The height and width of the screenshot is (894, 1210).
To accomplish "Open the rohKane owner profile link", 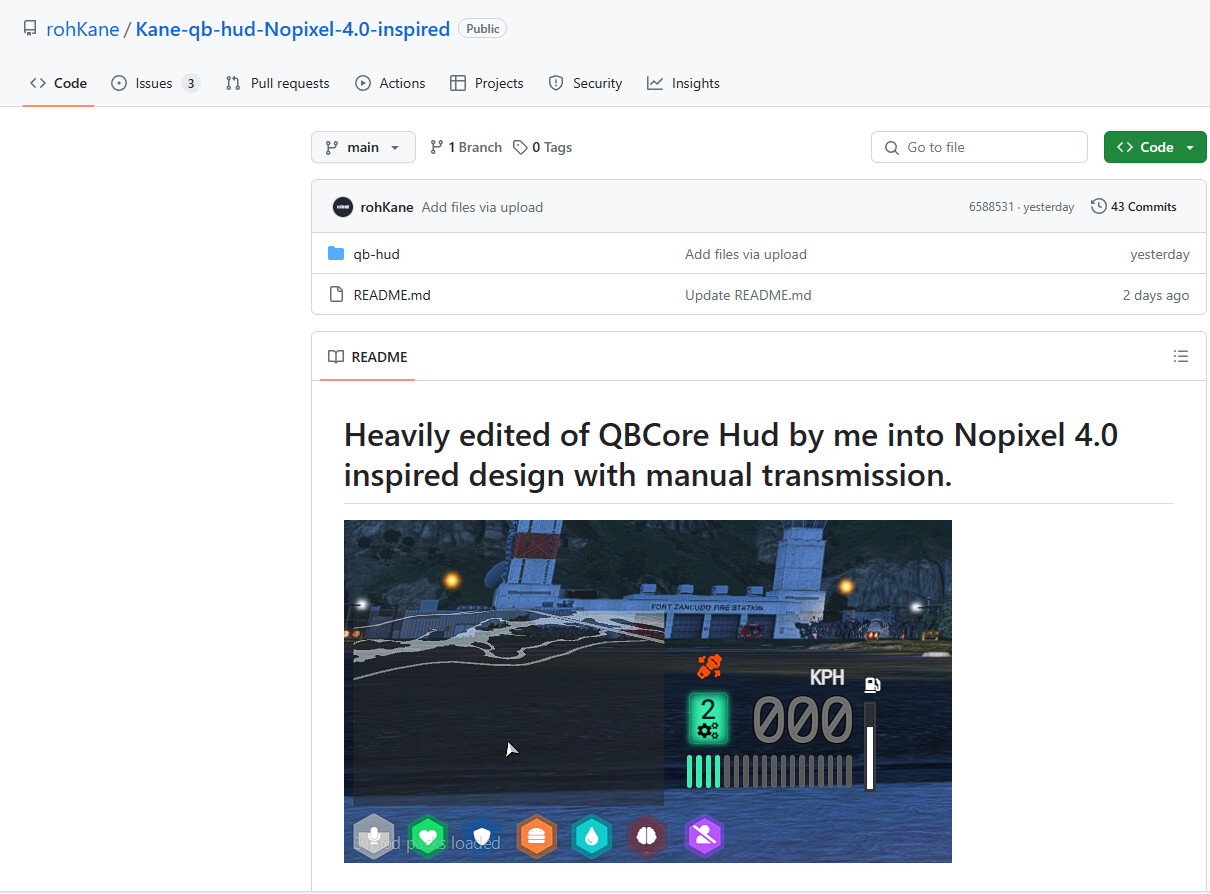I will click(83, 29).
